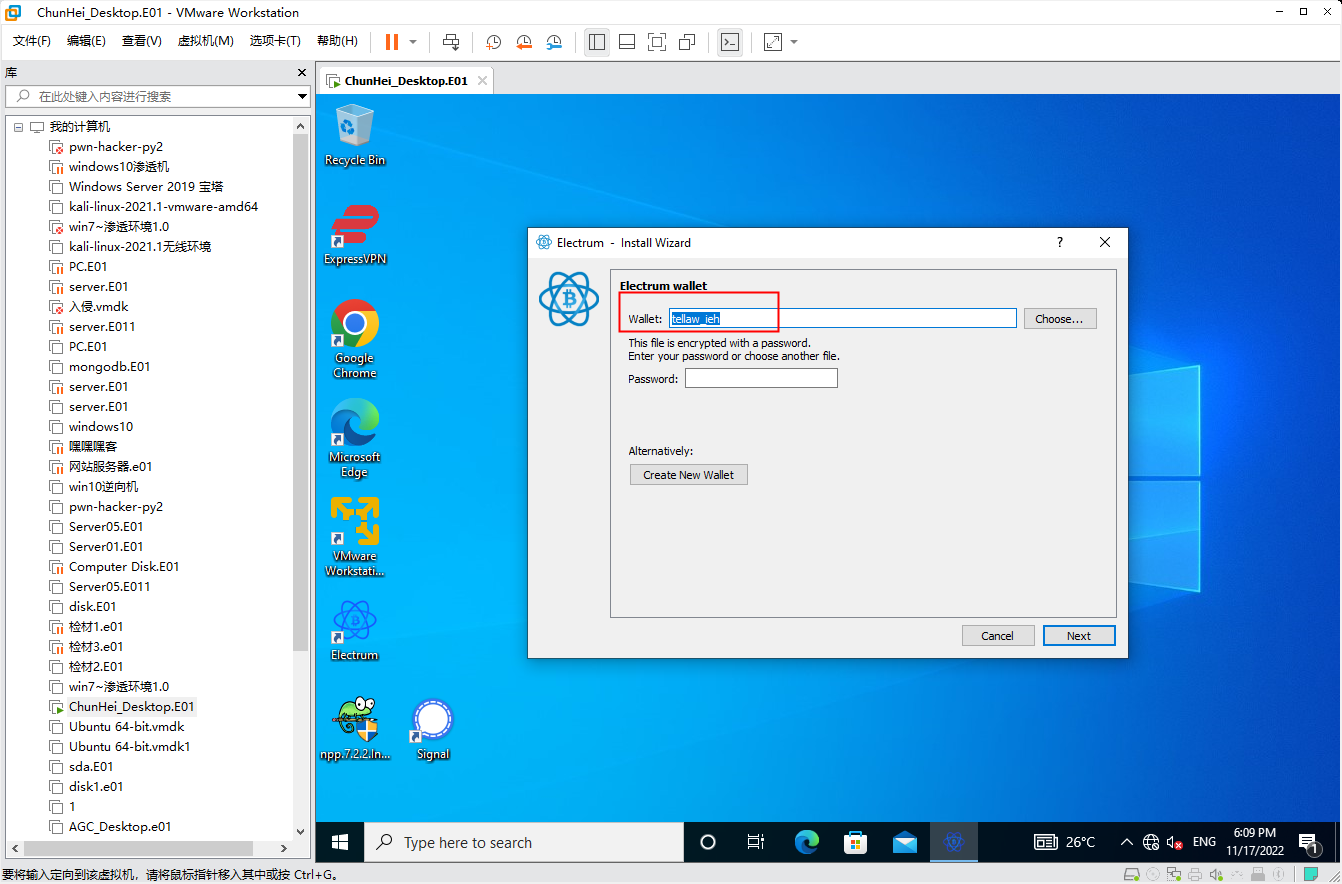
Task: Select the ExpressVPN desktop shortcut
Action: click(x=354, y=234)
